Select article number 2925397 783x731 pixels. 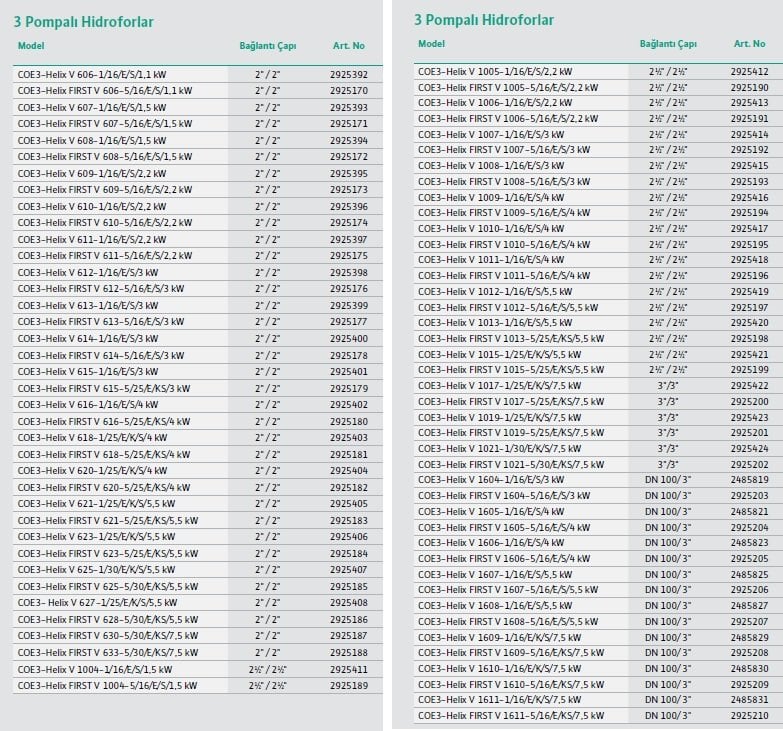click(x=349, y=239)
